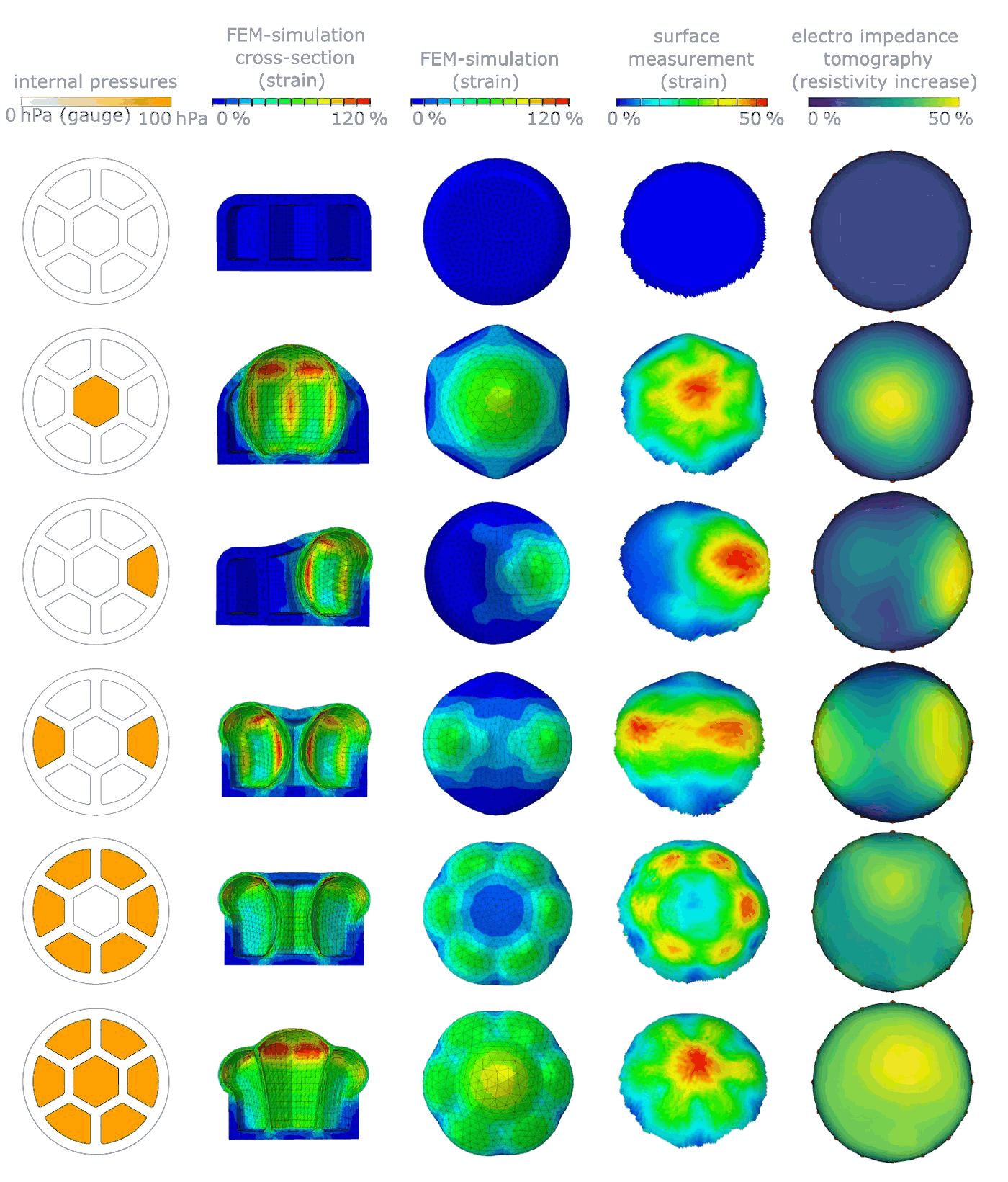
Task: Select the FEM top view for the left-and-right chambers case
Action: click(x=497, y=743)
